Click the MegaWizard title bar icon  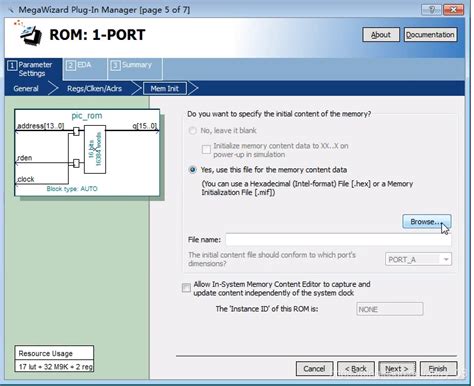11,10
